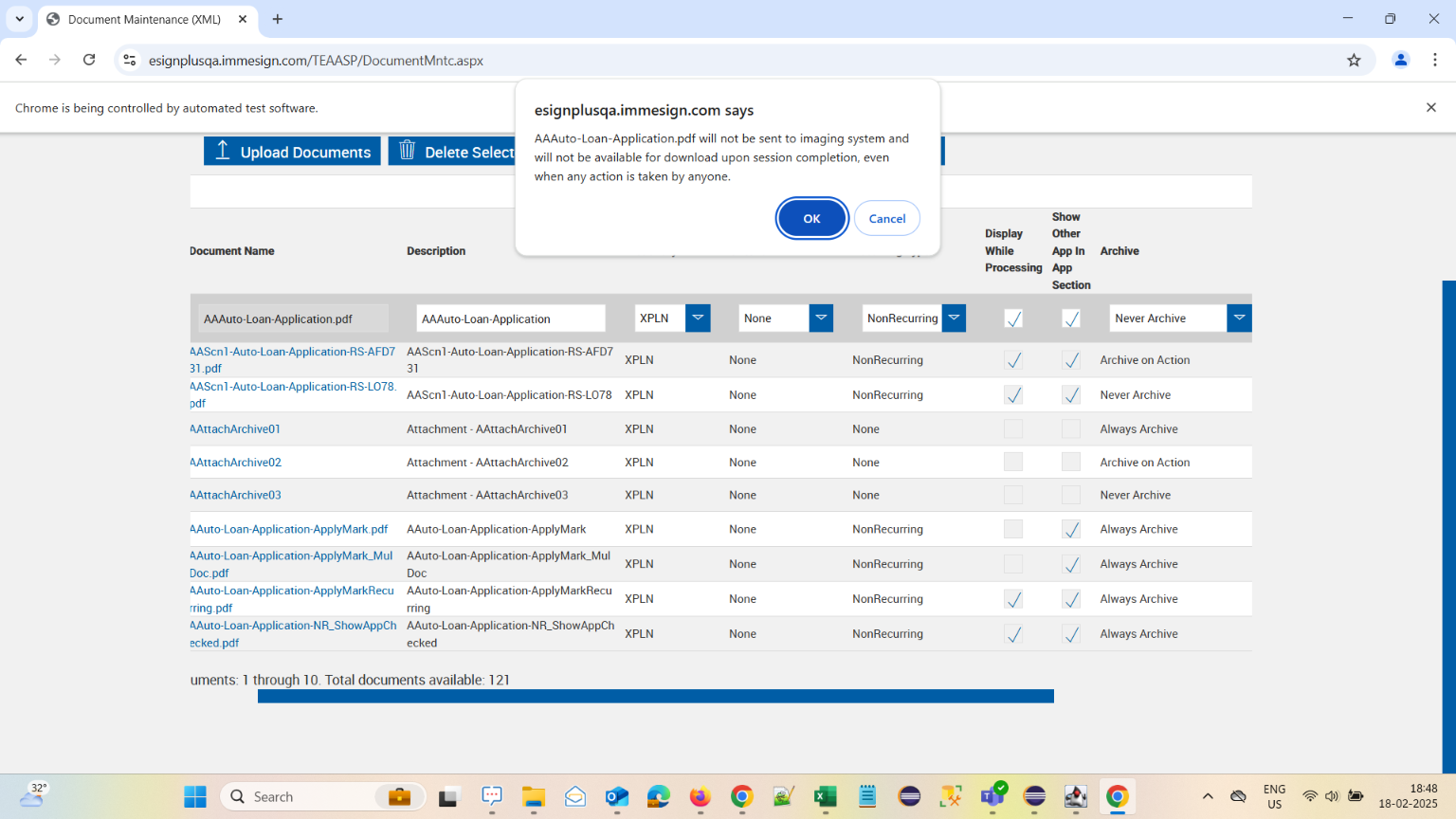Click the vertical page scrollbar

pos(1448,526)
